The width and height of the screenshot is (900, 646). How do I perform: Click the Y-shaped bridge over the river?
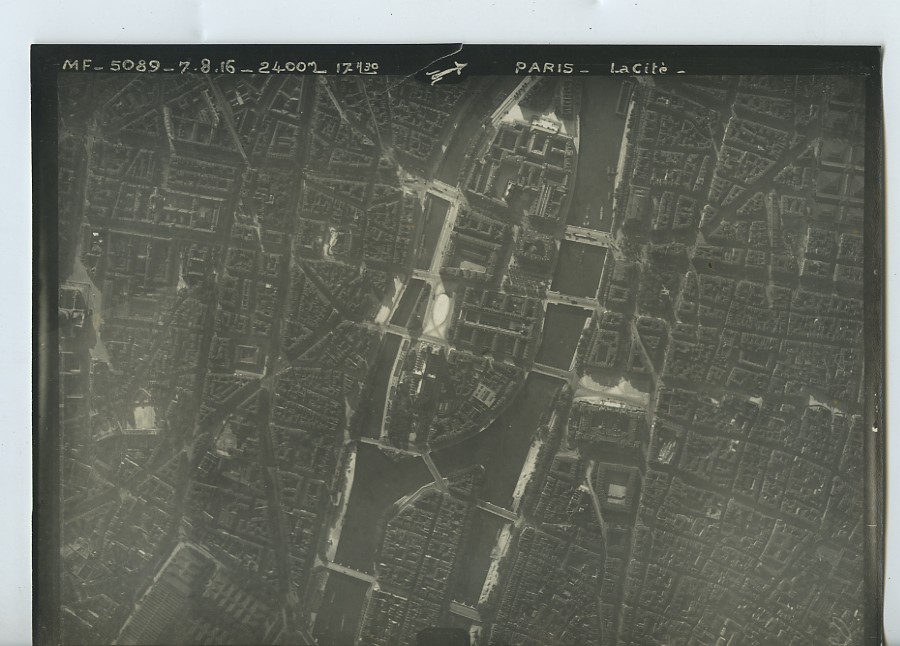[x=434, y=466]
